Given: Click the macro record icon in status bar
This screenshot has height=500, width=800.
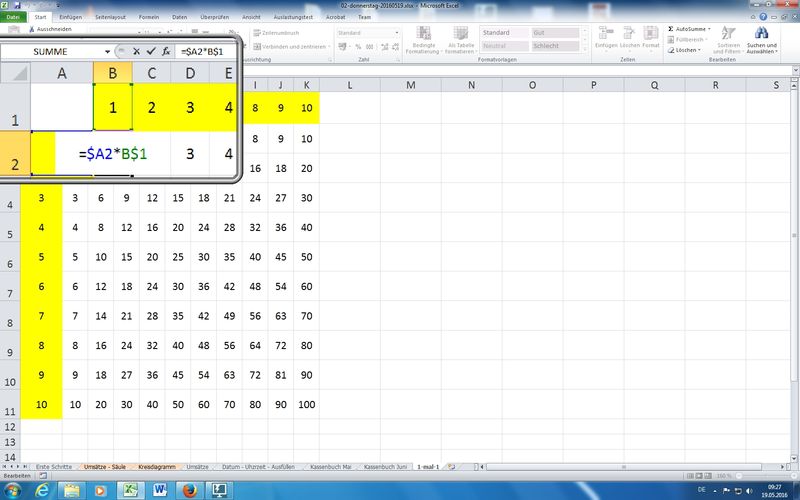Looking at the screenshot, I should (43, 476).
